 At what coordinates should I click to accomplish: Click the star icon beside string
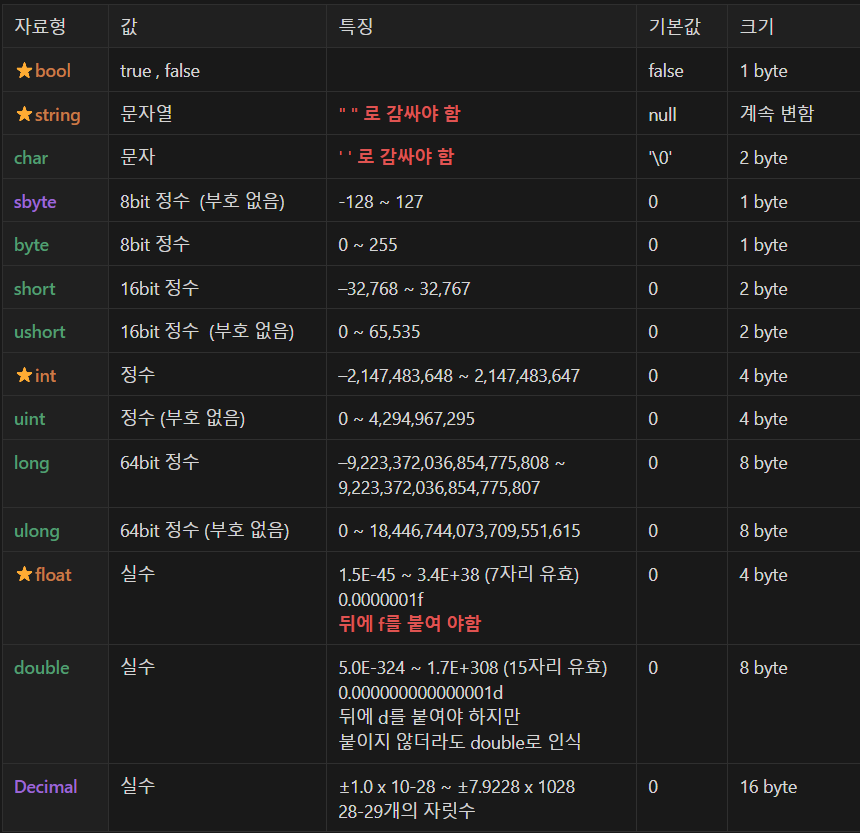[24, 115]
